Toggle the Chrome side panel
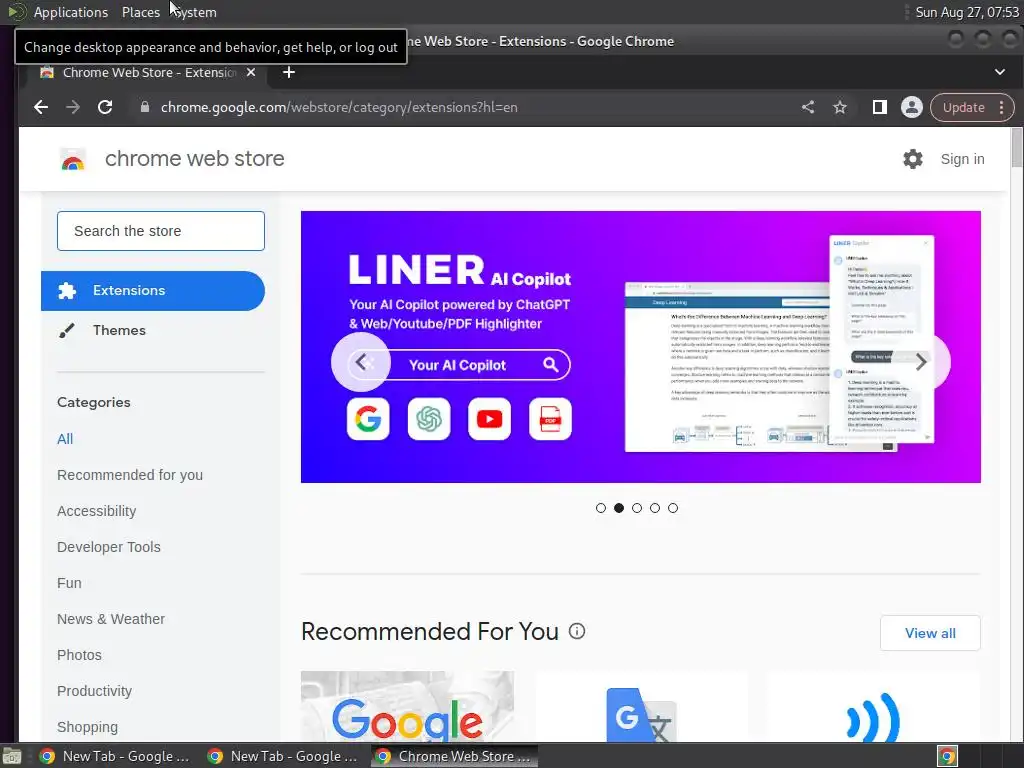Viewport: 1024px width, 768px height. click(880, 107)
